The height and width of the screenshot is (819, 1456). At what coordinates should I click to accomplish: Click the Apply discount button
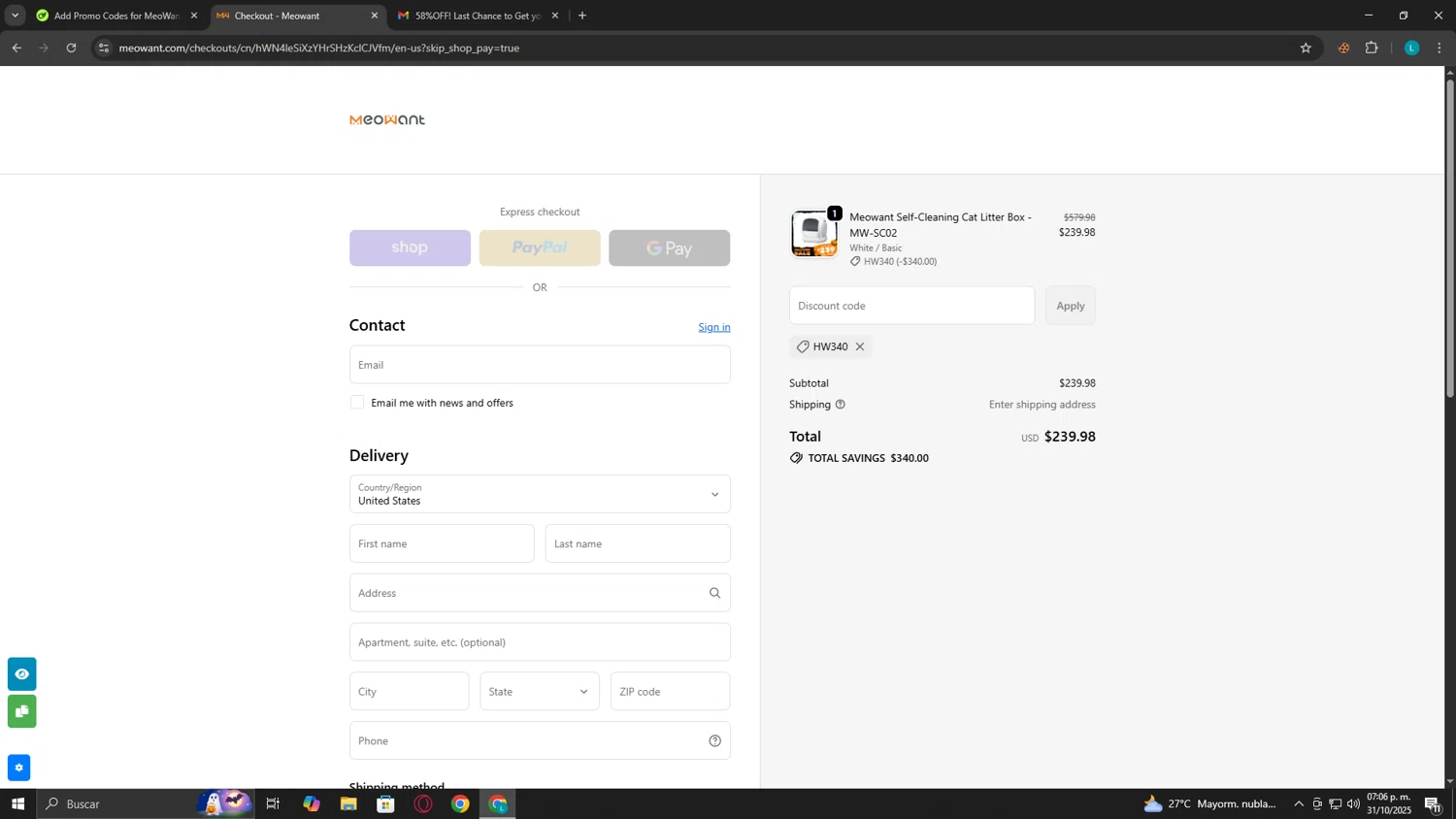1071,306
